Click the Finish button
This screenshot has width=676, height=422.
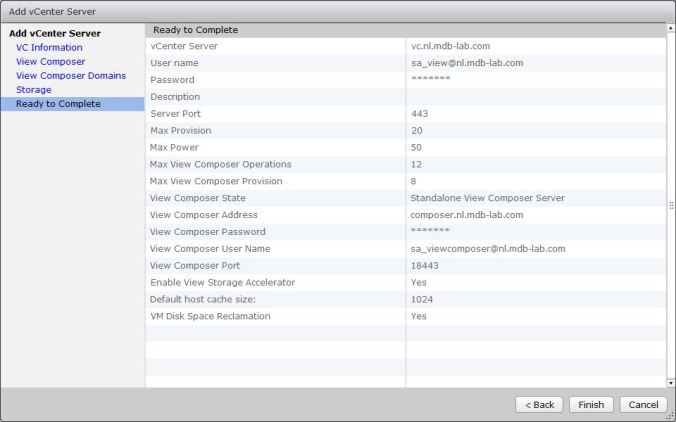[591, 404]
